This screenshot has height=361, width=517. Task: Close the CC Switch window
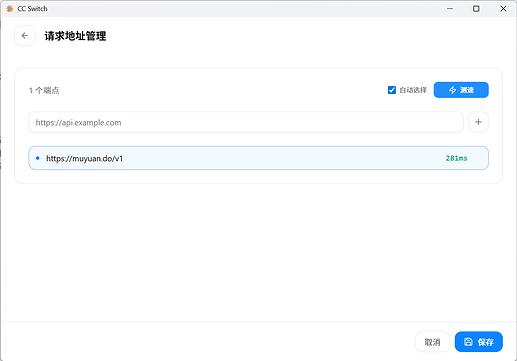pyautogui.click(x=503, y=9)
